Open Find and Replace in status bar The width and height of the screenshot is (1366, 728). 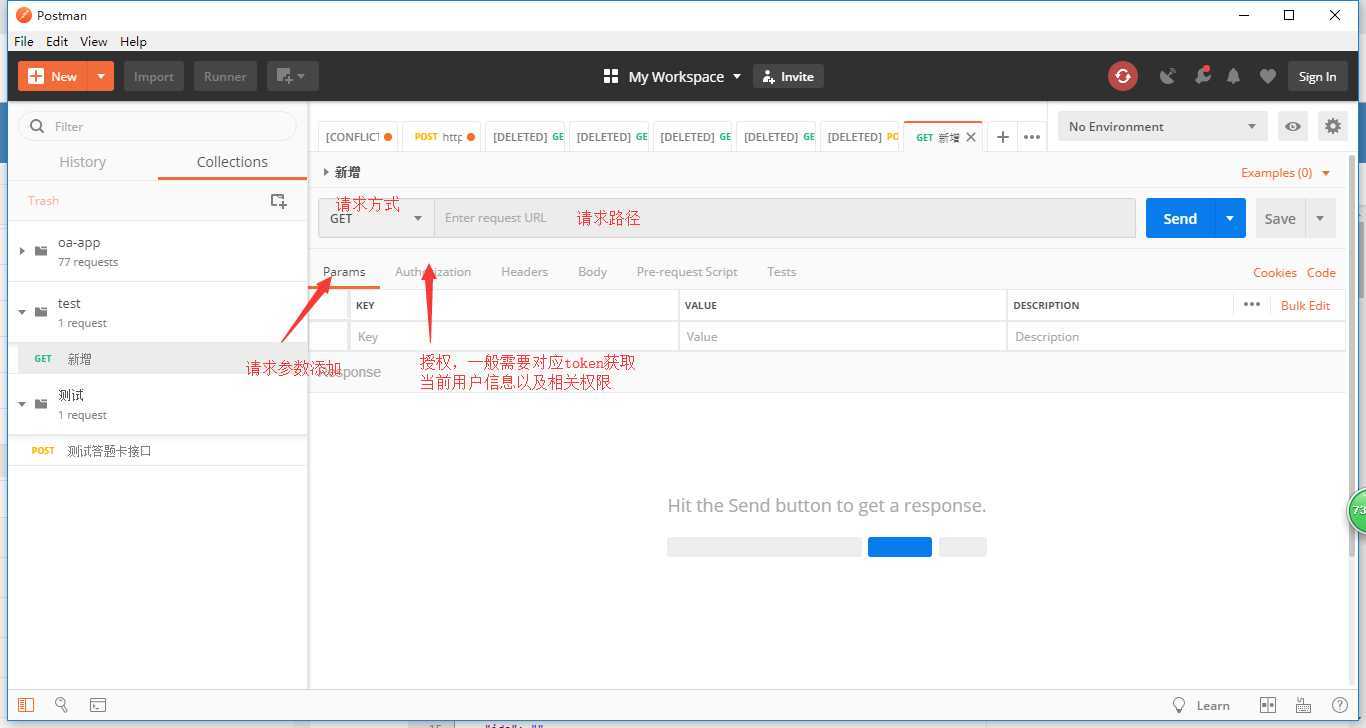61,705
